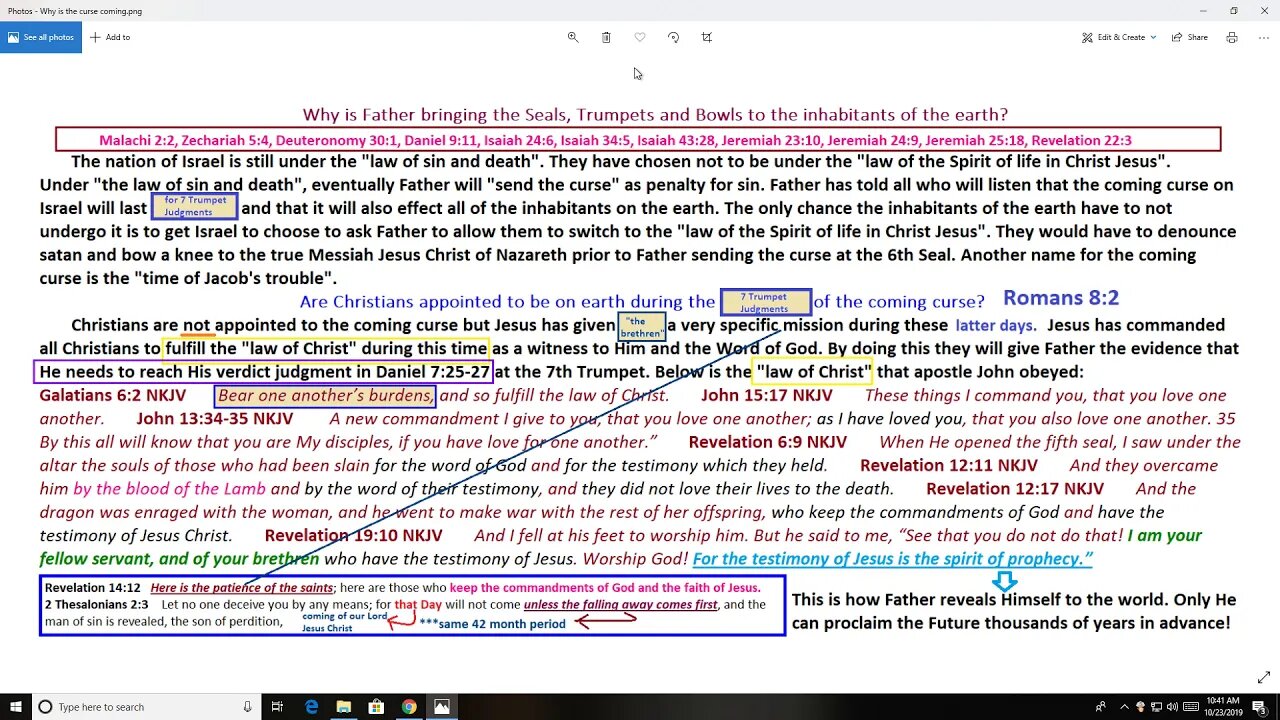Activate the Cortana microphone icon
This screenshot has height=720, width=1280.
247,707
